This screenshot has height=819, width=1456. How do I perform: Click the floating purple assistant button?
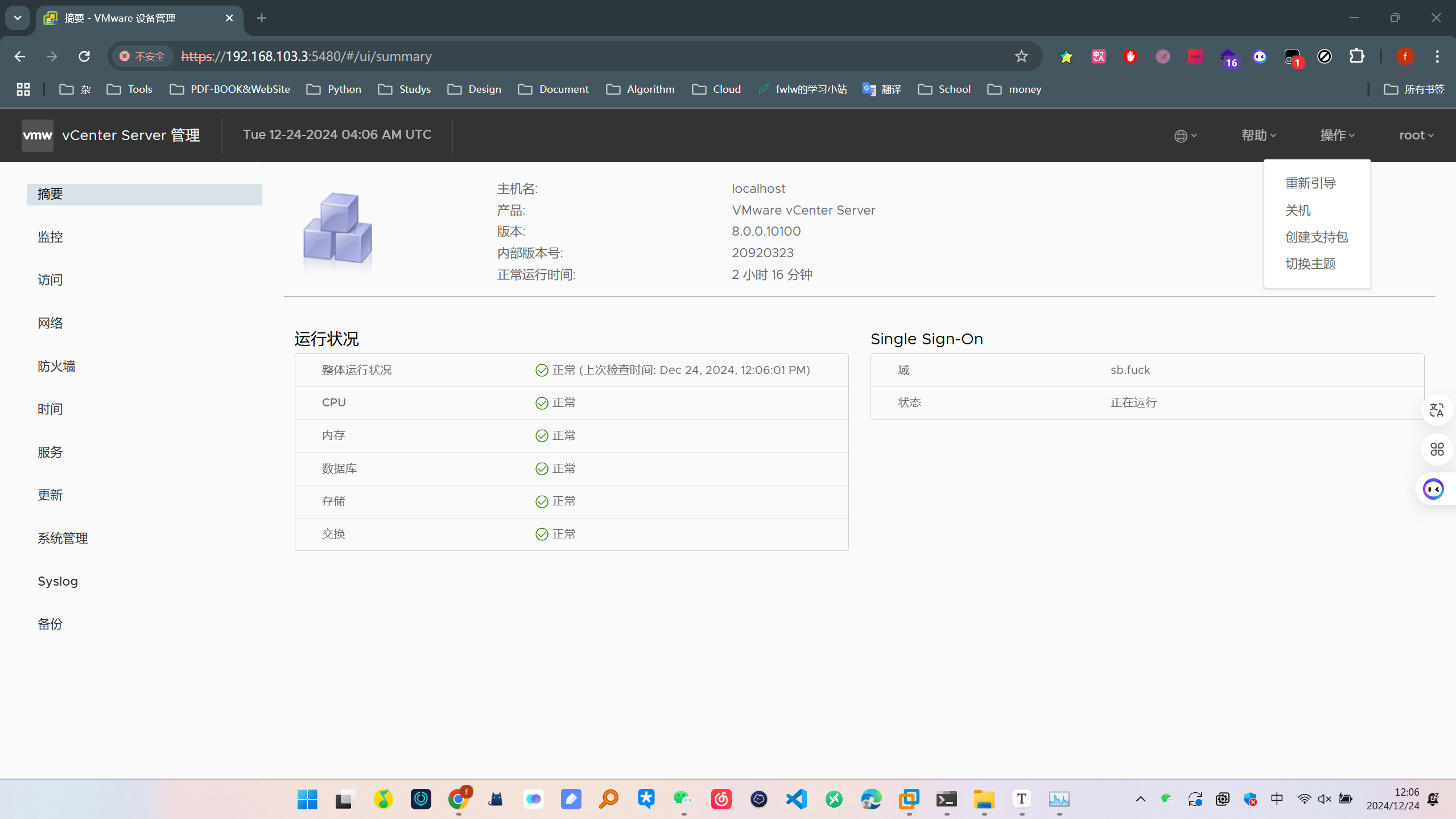click(1433, 489)
